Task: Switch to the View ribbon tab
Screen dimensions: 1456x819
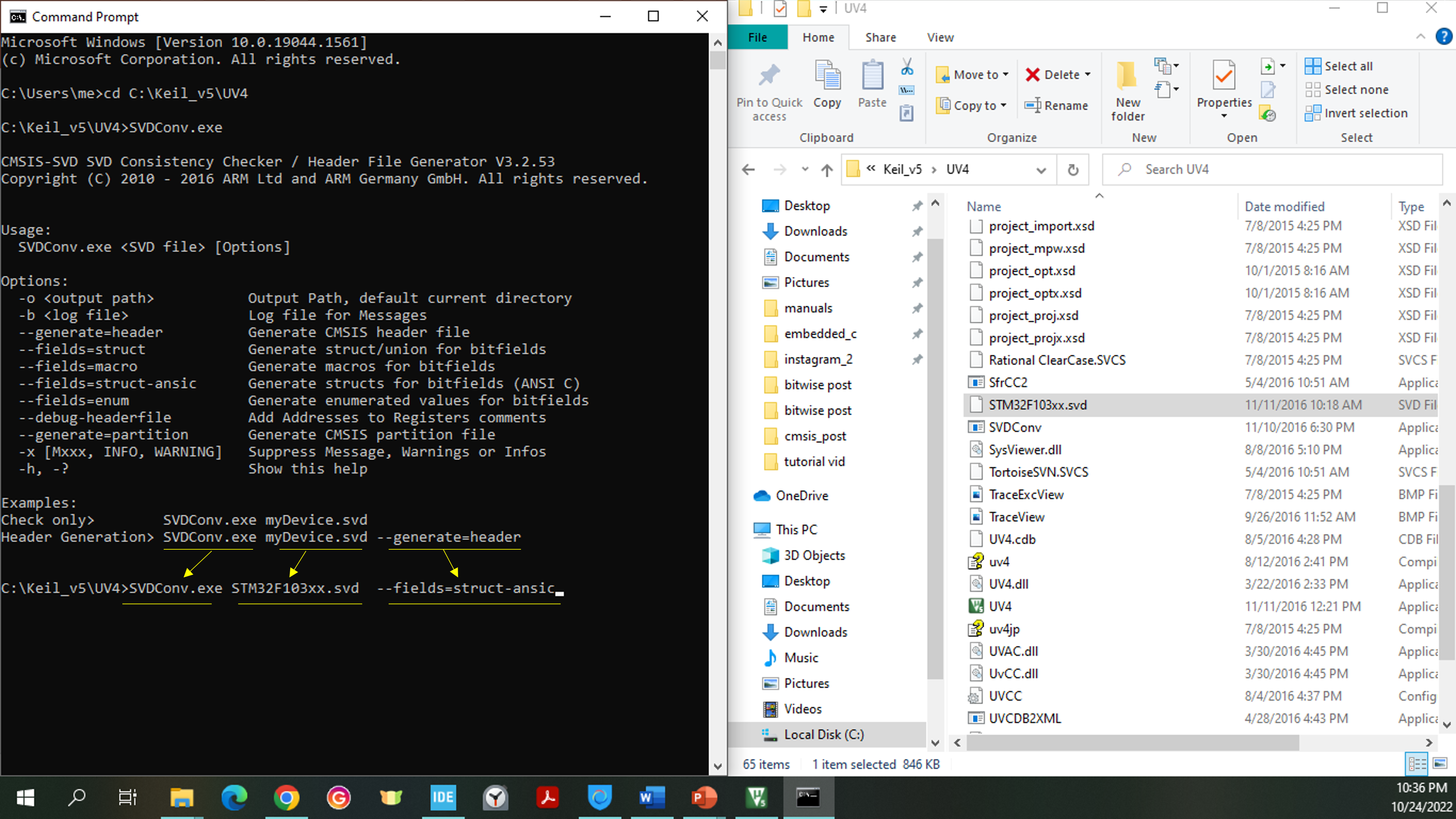Action: (940, 37)
